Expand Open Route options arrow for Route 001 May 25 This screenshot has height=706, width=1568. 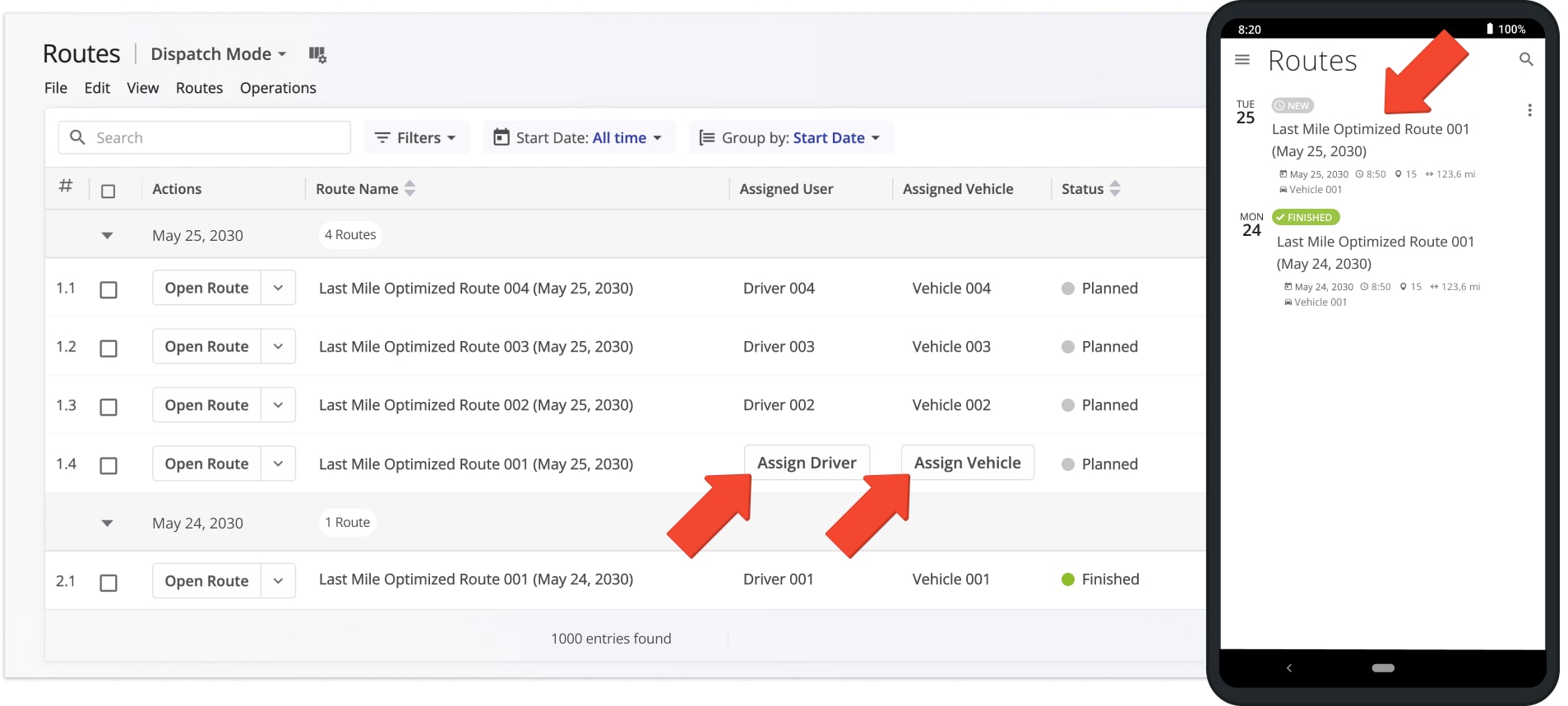[x=278, y=464]
